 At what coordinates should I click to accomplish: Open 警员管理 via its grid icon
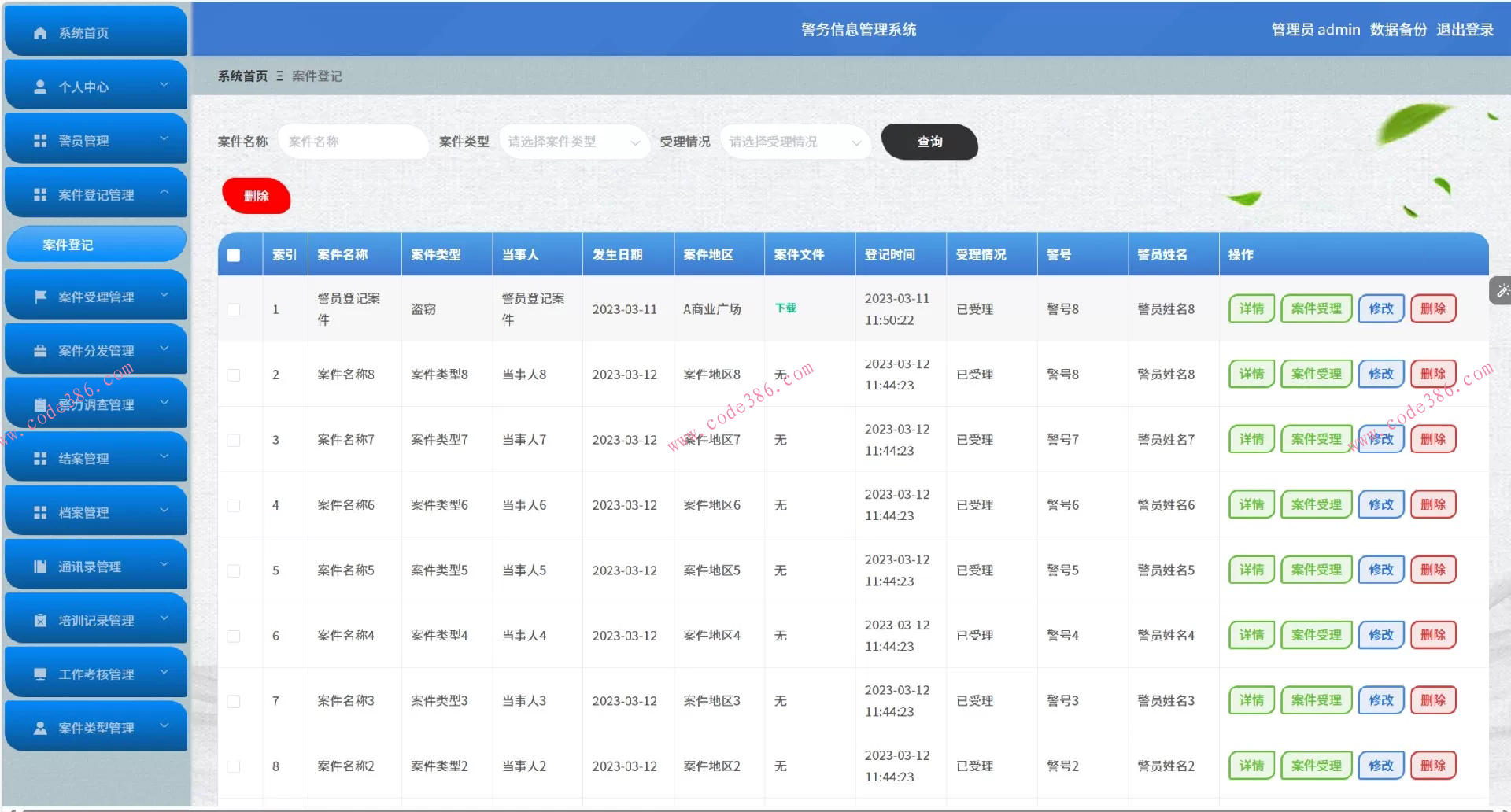tap(39, 139)
